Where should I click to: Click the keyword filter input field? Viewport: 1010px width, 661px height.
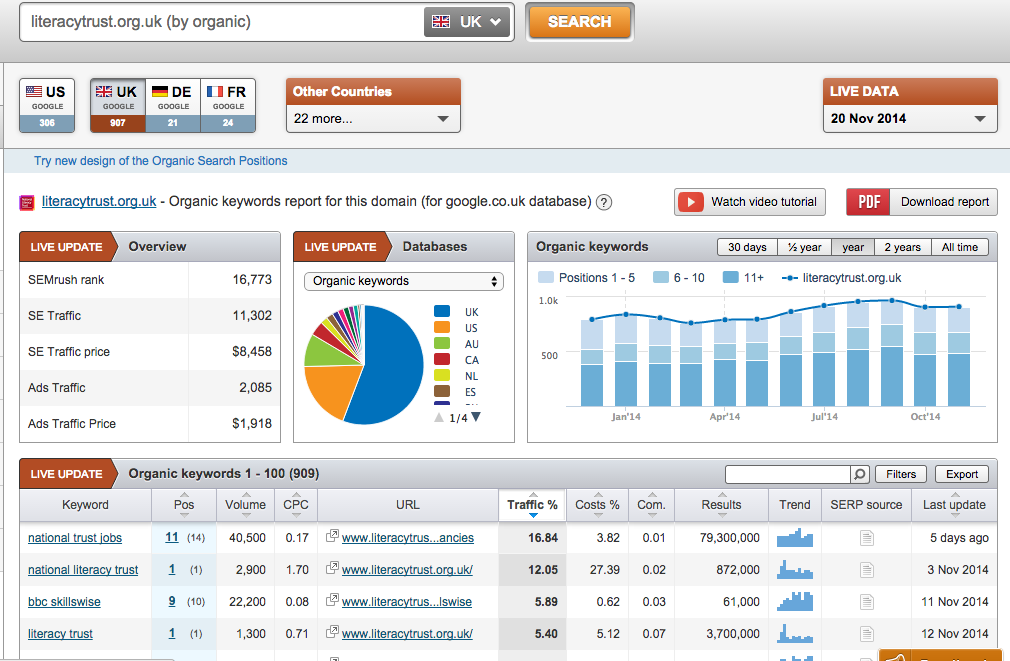788,474
